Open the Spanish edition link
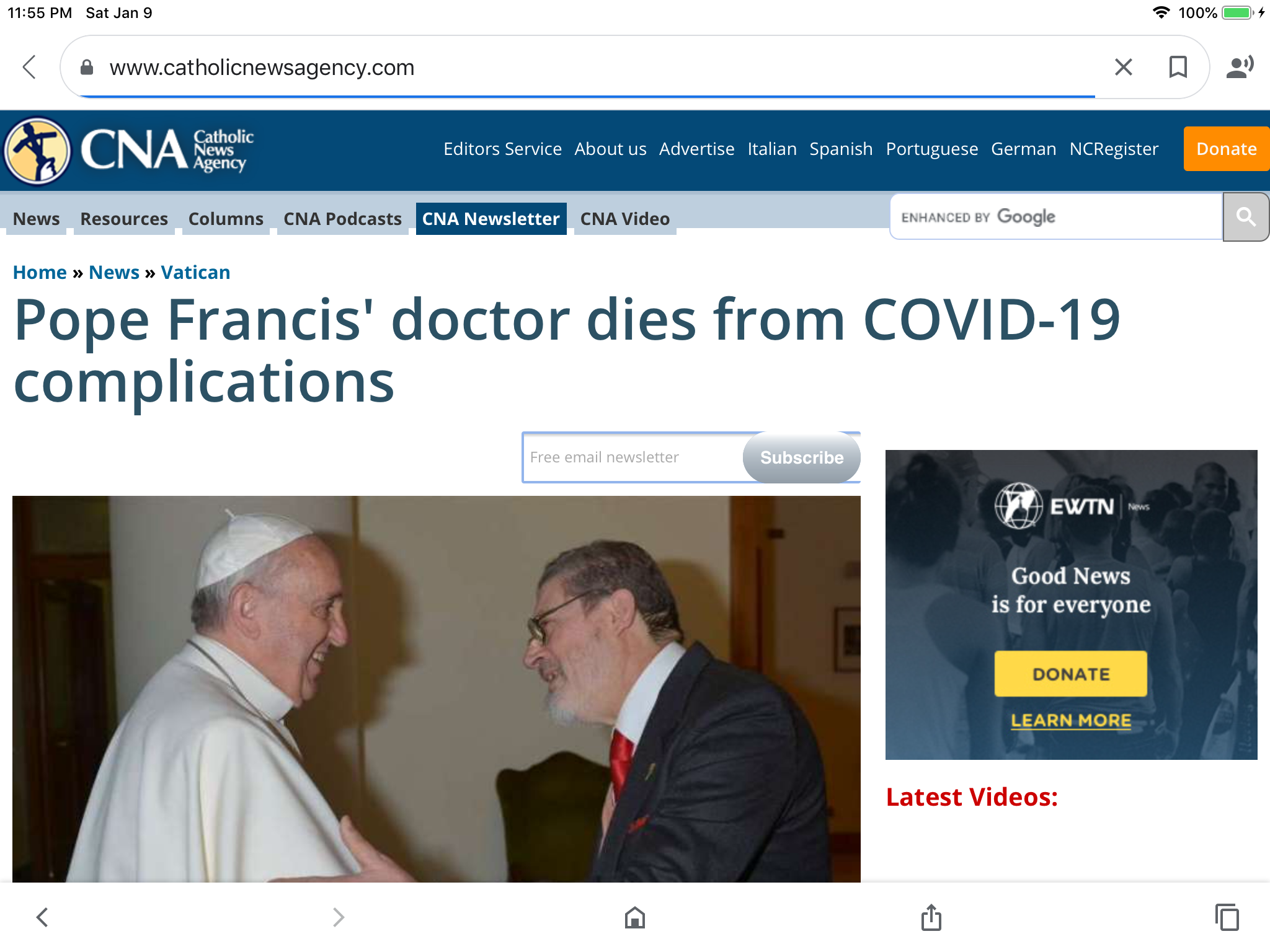The image size is (1270, 952). (x=840, y=149)
